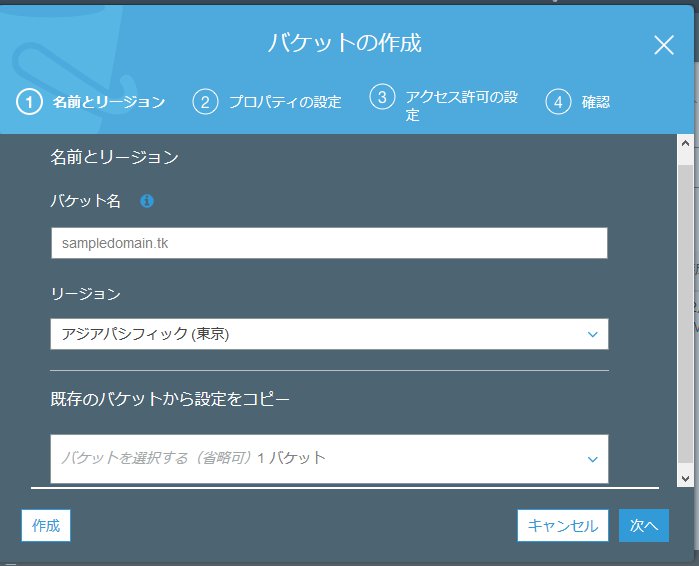Screen dimensions: 699x566
Task: Click the step 3 circle icon
Action: [381, 97]
